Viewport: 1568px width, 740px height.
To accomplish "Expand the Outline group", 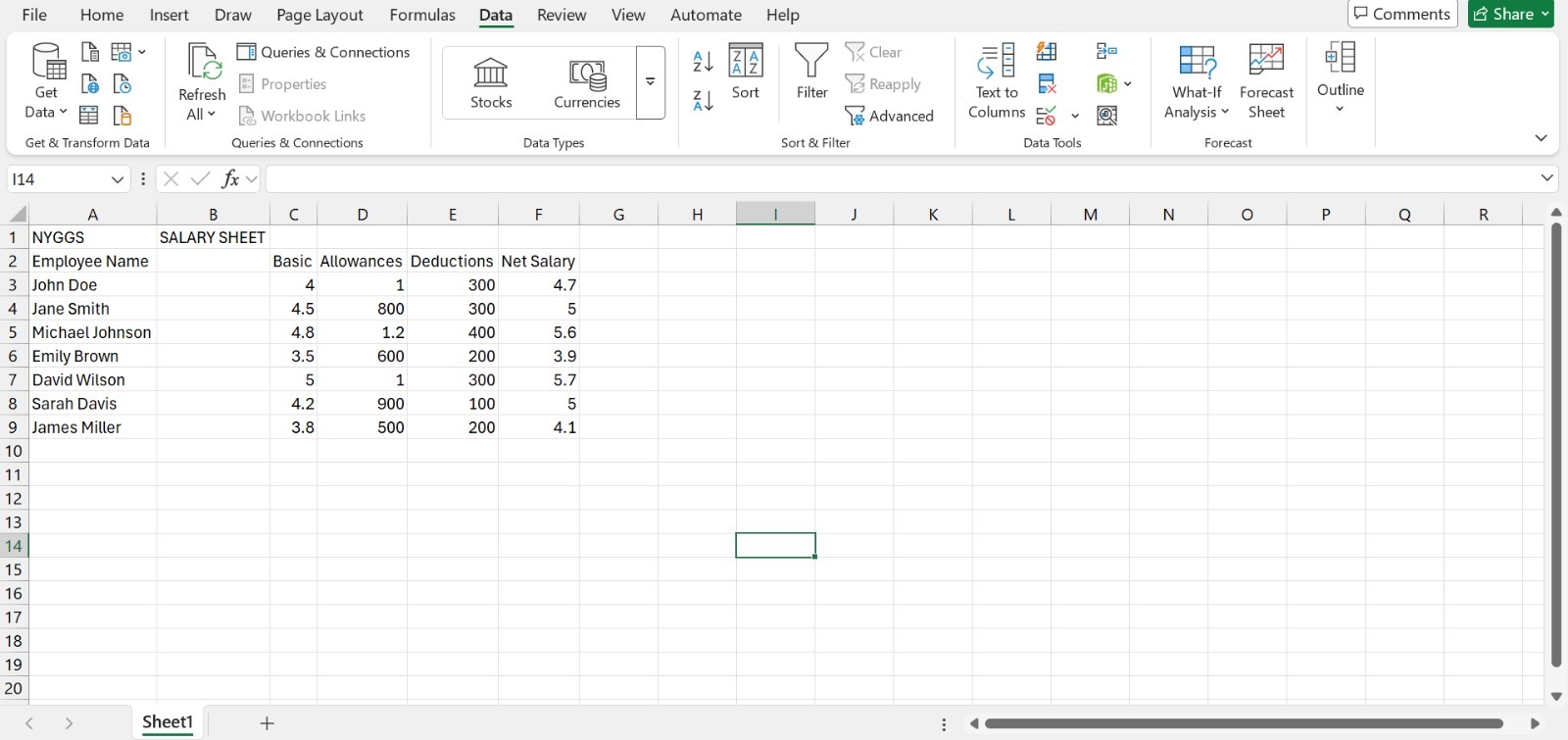I will [x=1340, y=78].
